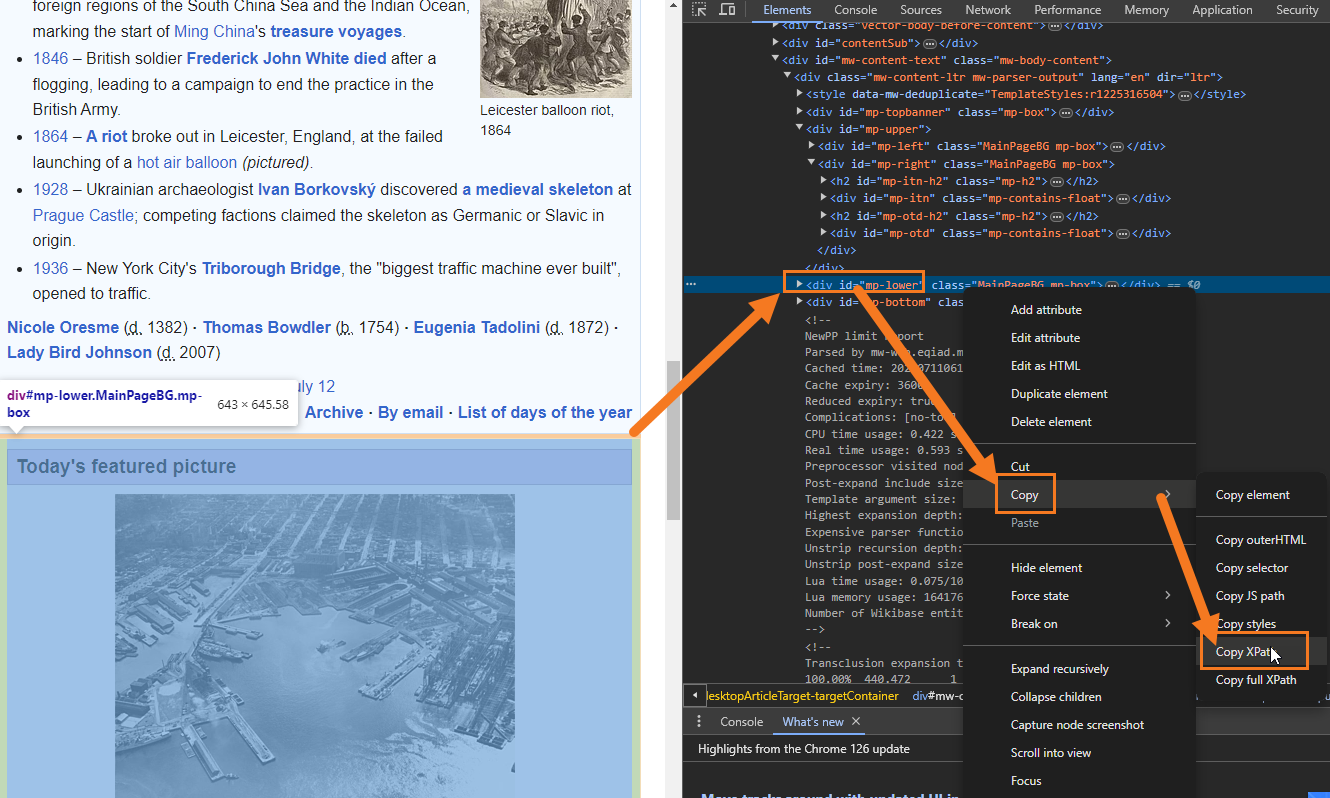This screenshot has height=798, width=1330.
Task: Click the Leicester balloon riot thumbnail
Action: click(x=555, y=48)
